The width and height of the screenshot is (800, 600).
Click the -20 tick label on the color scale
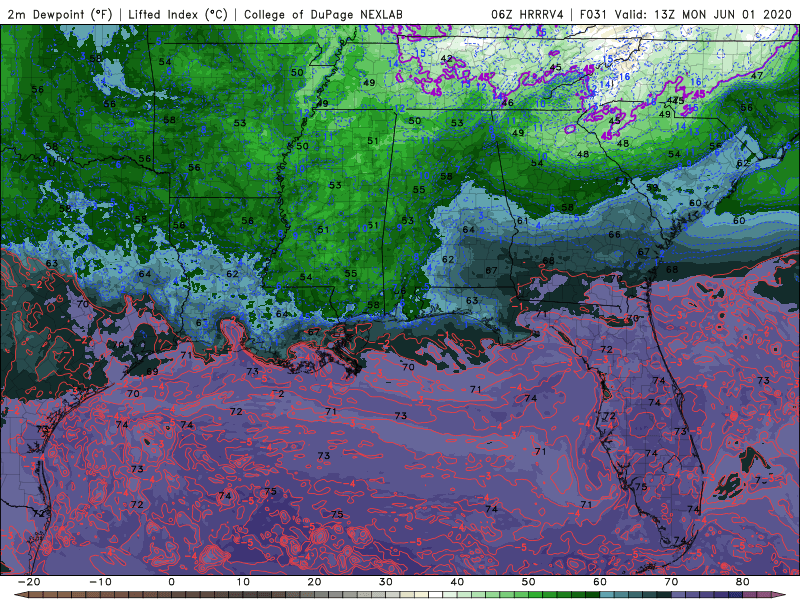coord(29,582)
